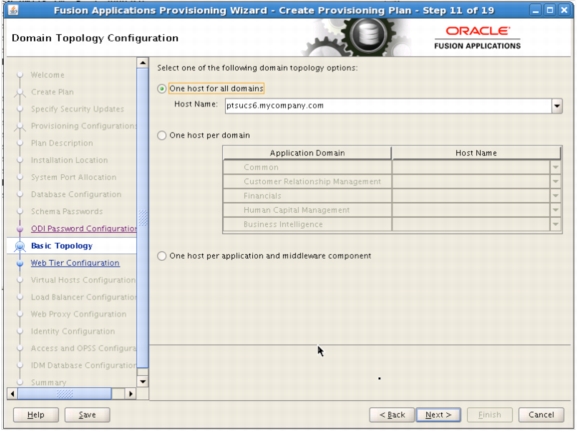This screenshot has width=578, height=433.
Task: Click the sidebar left scroll arrow
Action: coord(12,394)
